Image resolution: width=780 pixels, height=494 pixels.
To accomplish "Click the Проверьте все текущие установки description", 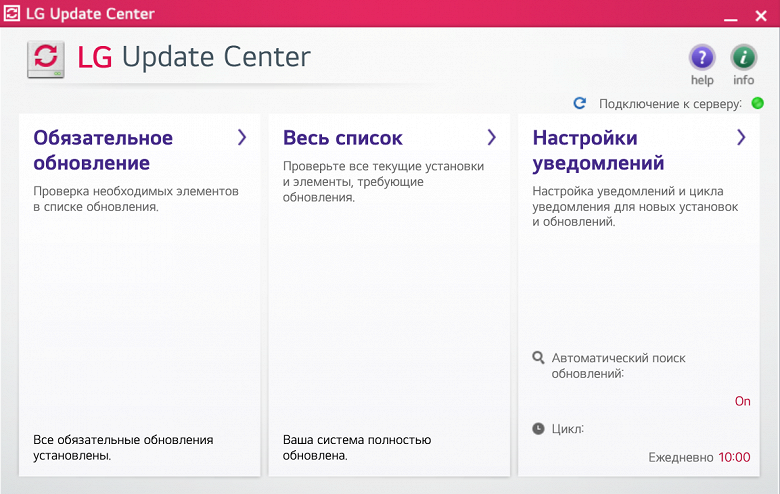I will pos(383,182).
